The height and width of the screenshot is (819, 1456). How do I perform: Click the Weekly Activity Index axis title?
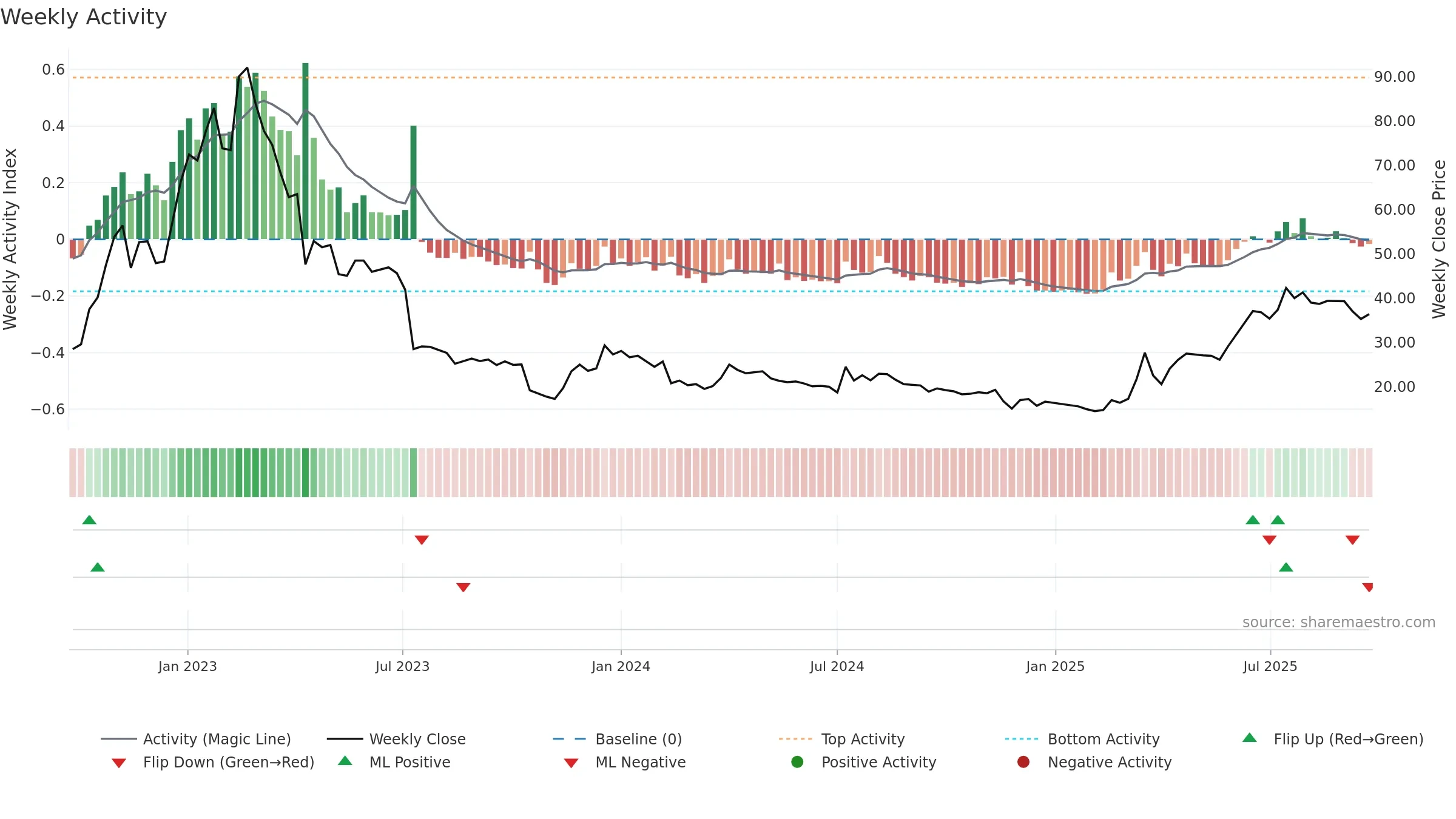point(10,239)
